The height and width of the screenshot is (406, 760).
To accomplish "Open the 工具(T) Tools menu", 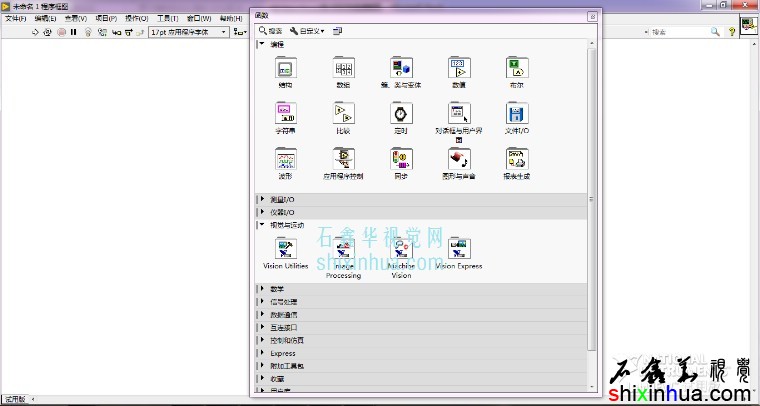I will click(167, 18).
